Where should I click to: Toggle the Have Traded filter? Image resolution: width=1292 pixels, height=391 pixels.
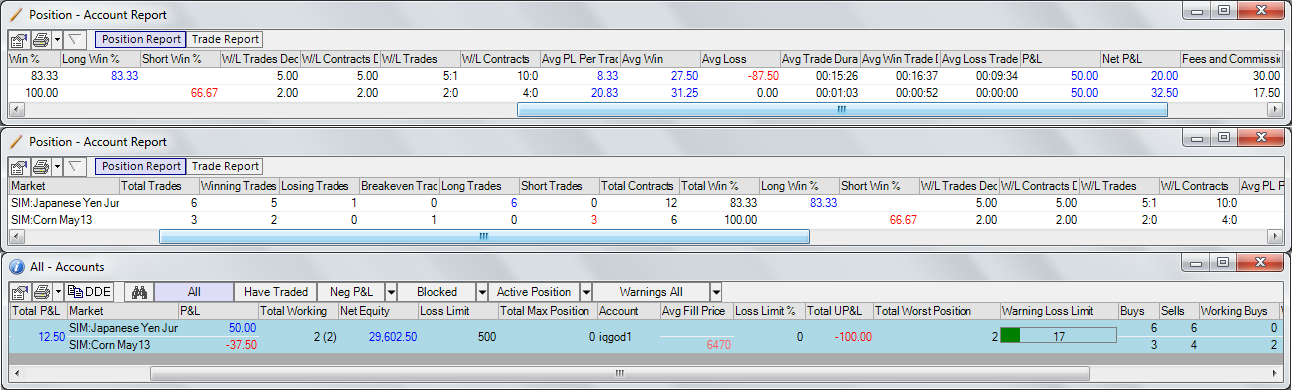pyautogui.click(x=275, y=292)
